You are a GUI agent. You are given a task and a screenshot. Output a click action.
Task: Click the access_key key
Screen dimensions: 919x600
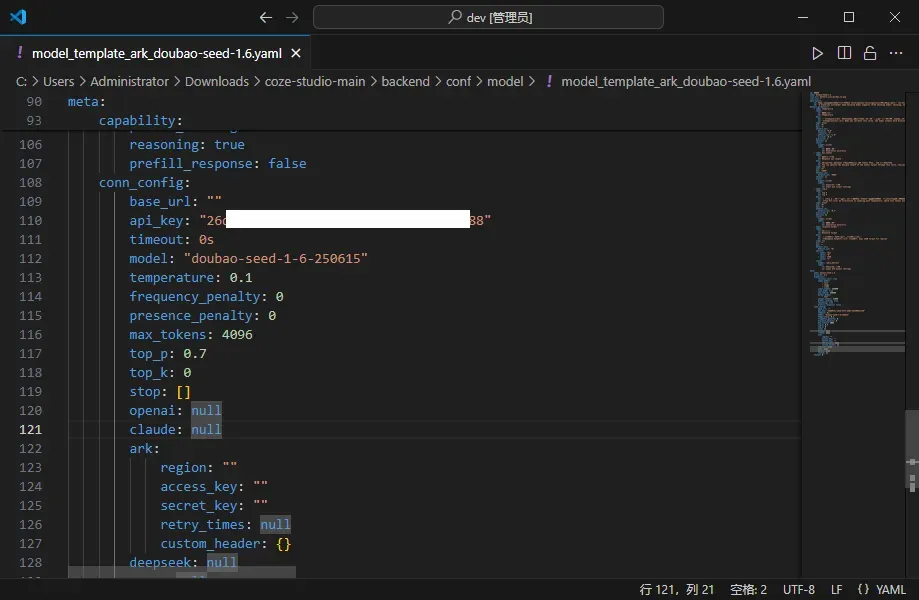[x=199, y=486]
